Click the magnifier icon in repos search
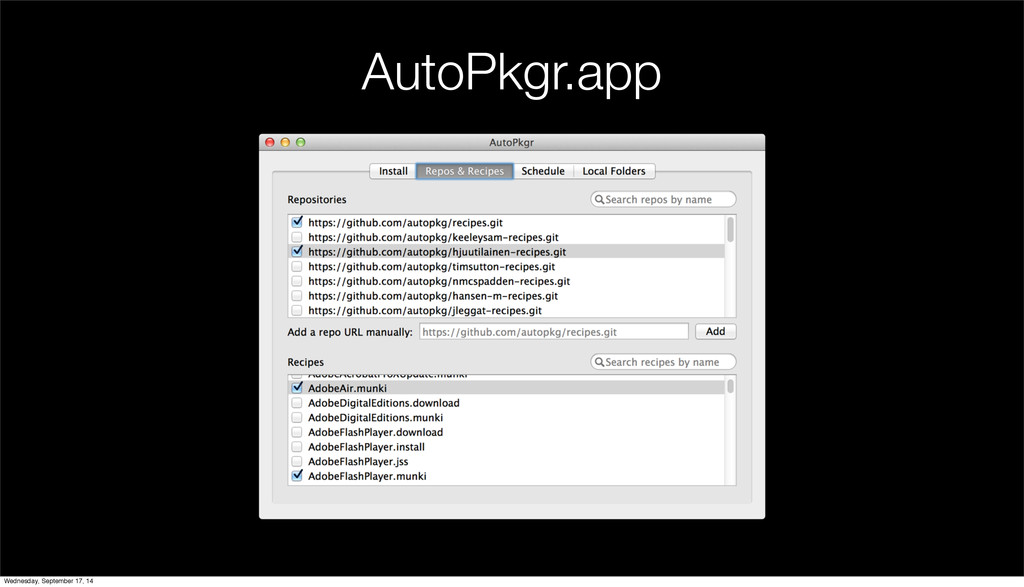Screen dimensions: 1024x587 click(x=599, y=199)
